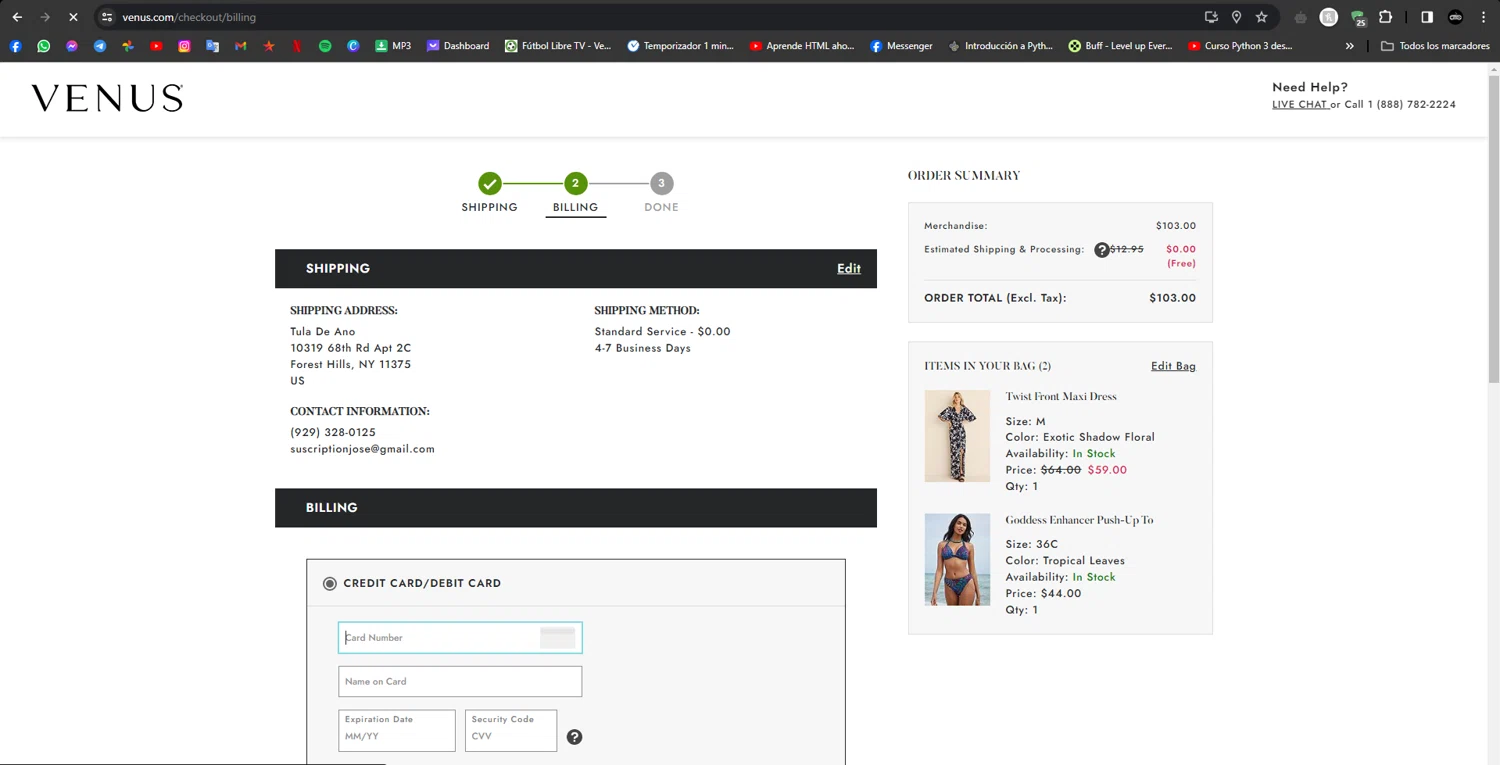Click the Venus logo

[107, 98]
